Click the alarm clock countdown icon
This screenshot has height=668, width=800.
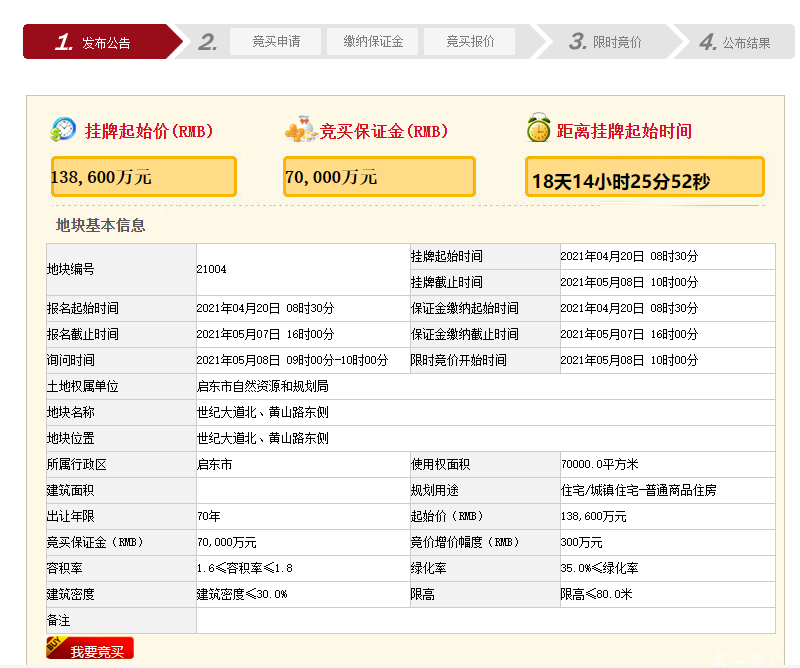point(538,128)
